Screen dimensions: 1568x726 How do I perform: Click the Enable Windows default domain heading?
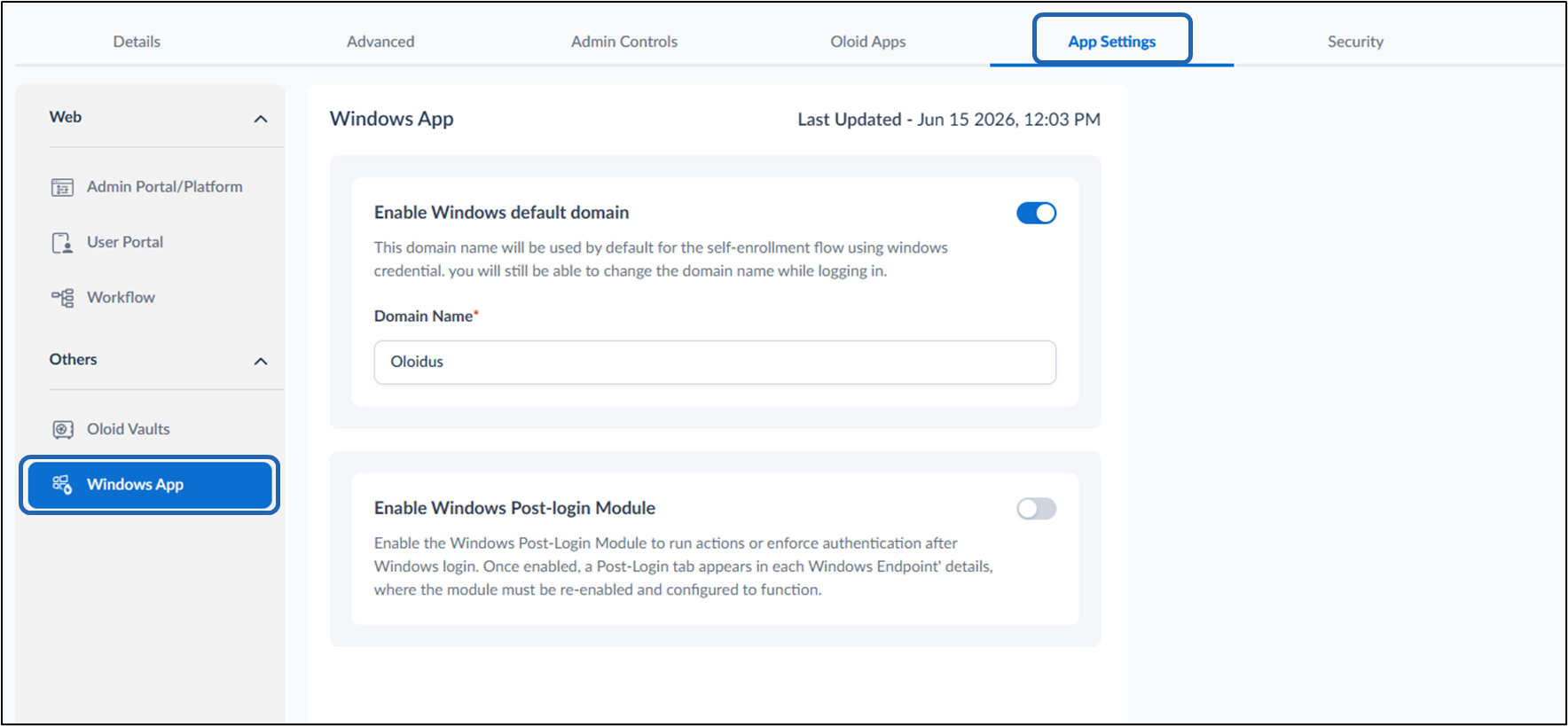501,213
